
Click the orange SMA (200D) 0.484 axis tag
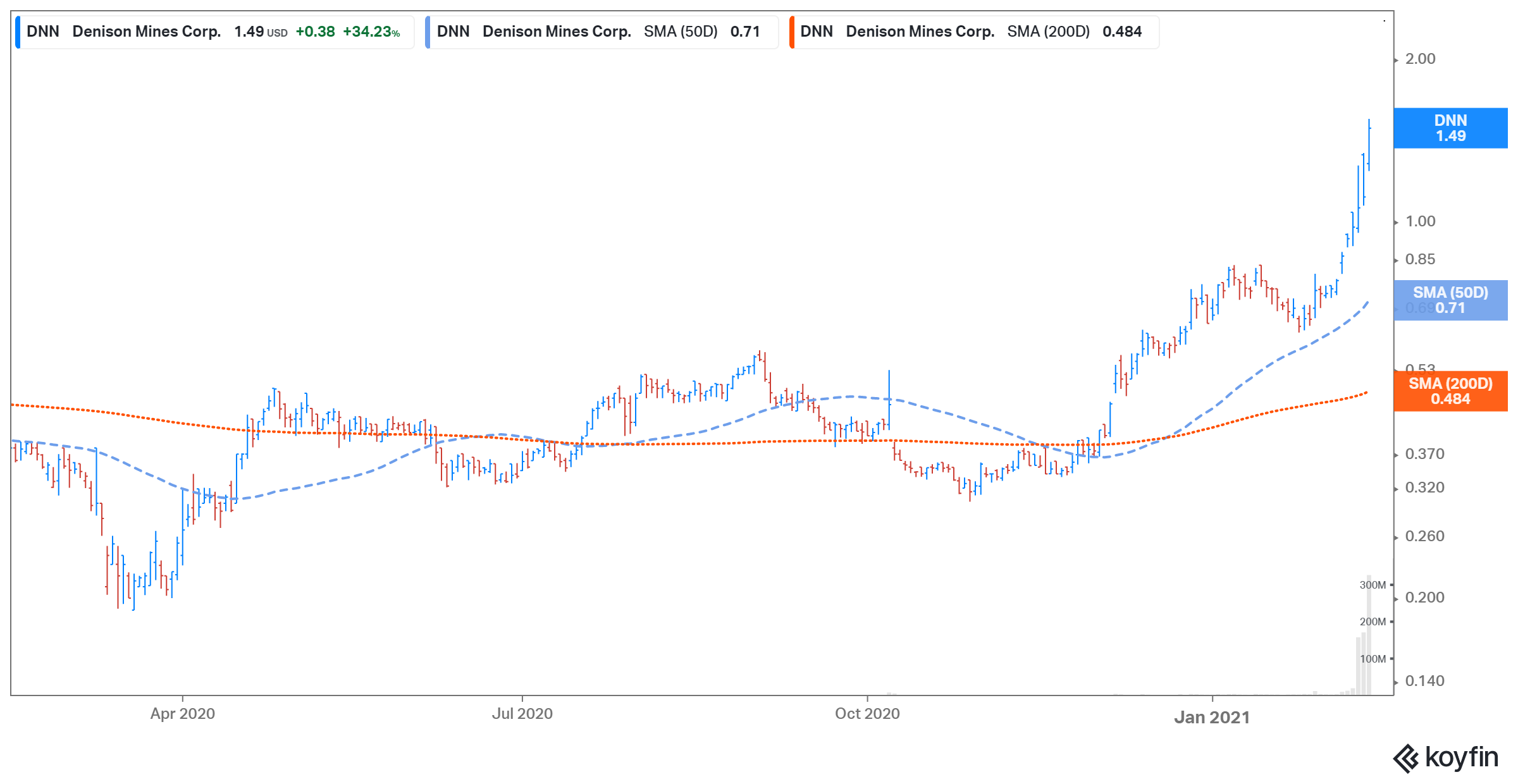[x=1451, y=391]
